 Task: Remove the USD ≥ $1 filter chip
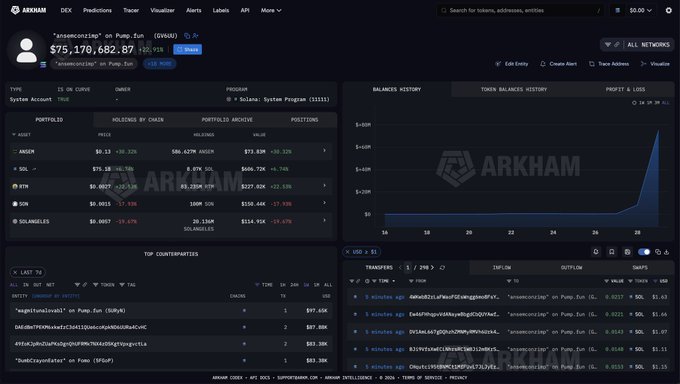[347, 252]
